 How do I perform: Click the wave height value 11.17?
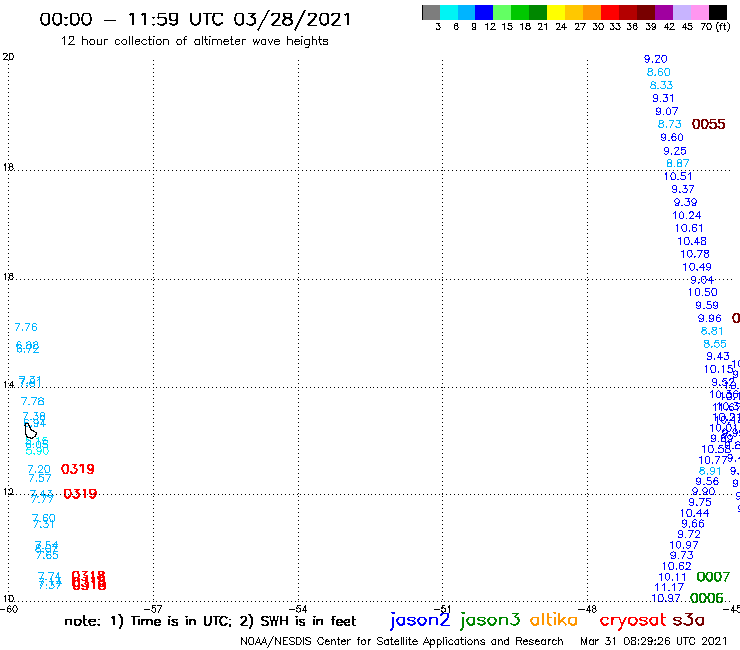[669, 587]
